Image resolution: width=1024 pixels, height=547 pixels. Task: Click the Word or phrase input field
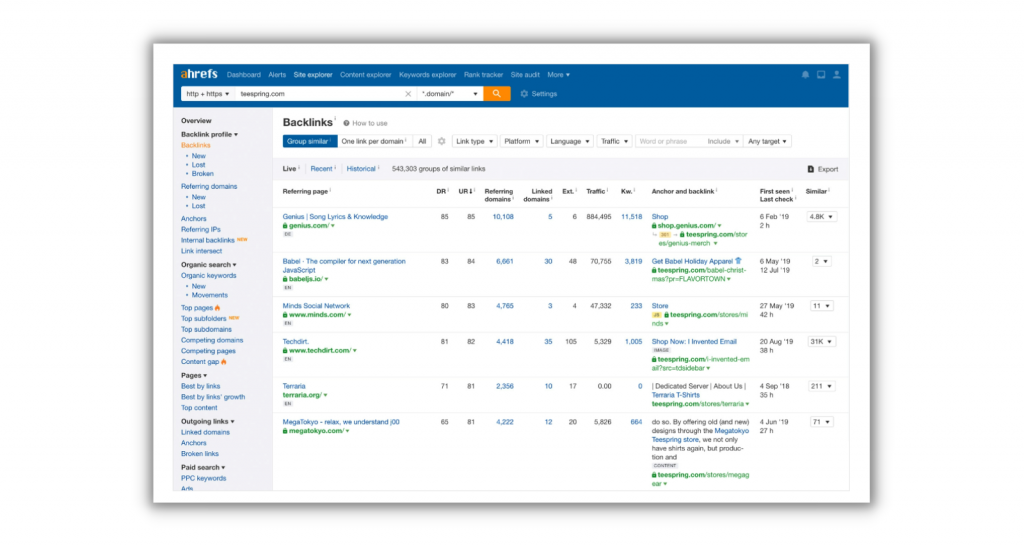point(667,141)
